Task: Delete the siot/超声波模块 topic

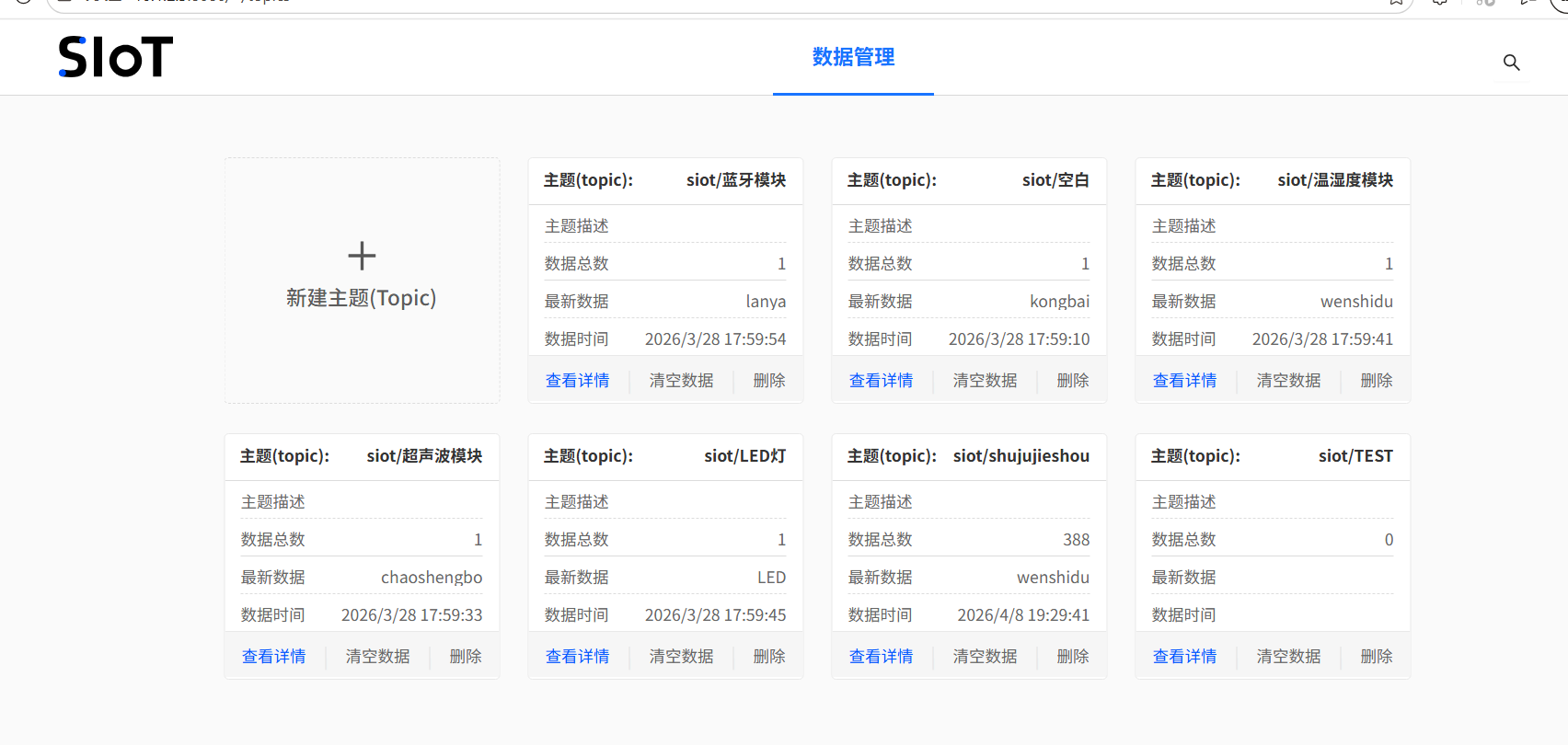Action: (x=465, y=657)
